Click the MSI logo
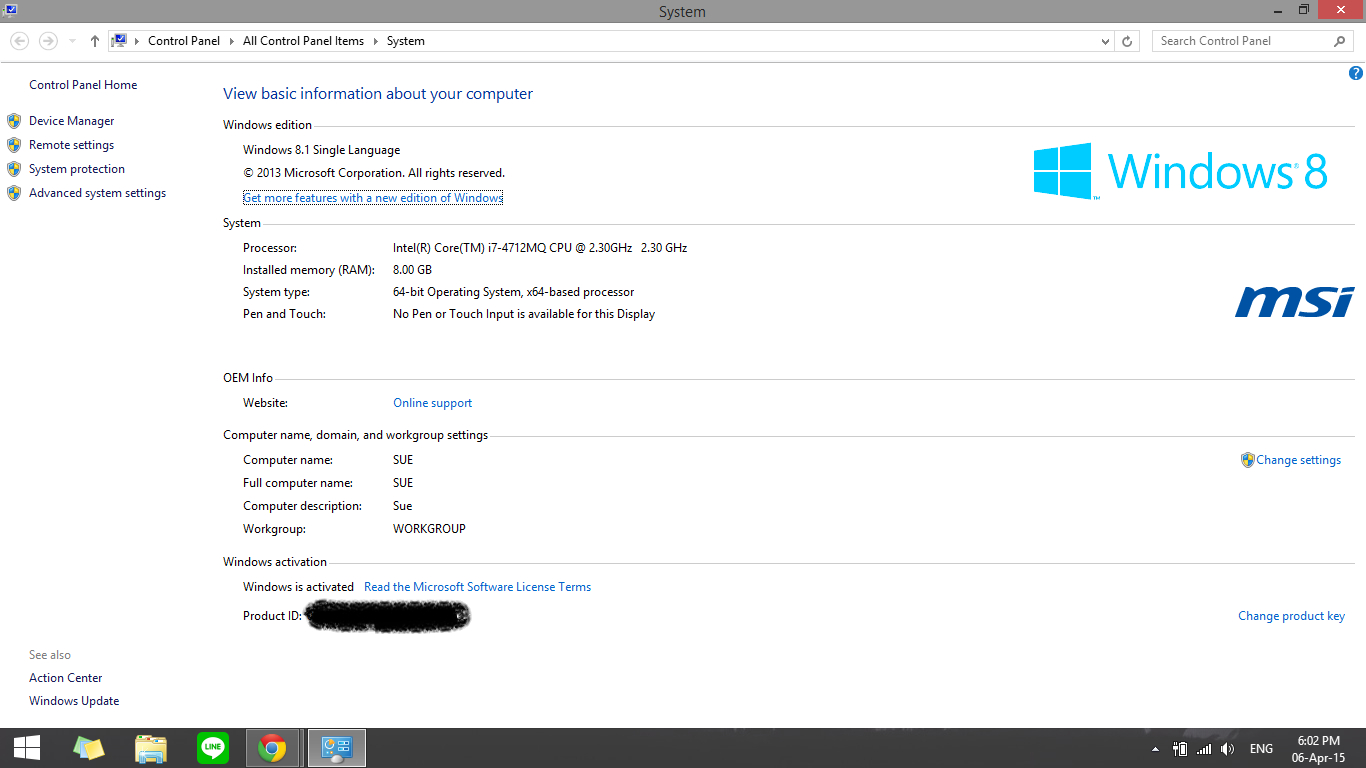 tap(1295, 301)
